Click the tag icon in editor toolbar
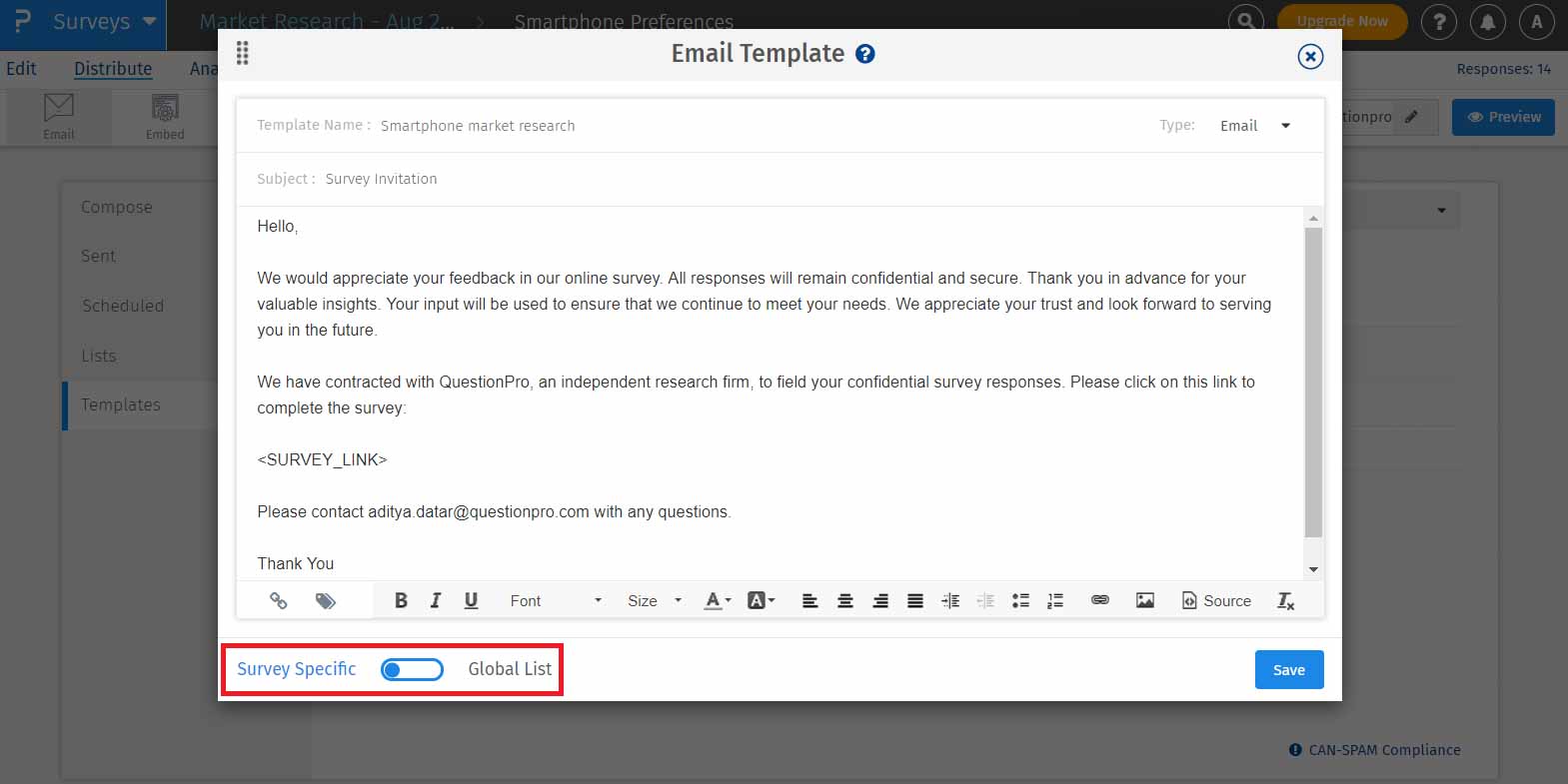This screenshot has width=1568, height=784. click(325, 600)
